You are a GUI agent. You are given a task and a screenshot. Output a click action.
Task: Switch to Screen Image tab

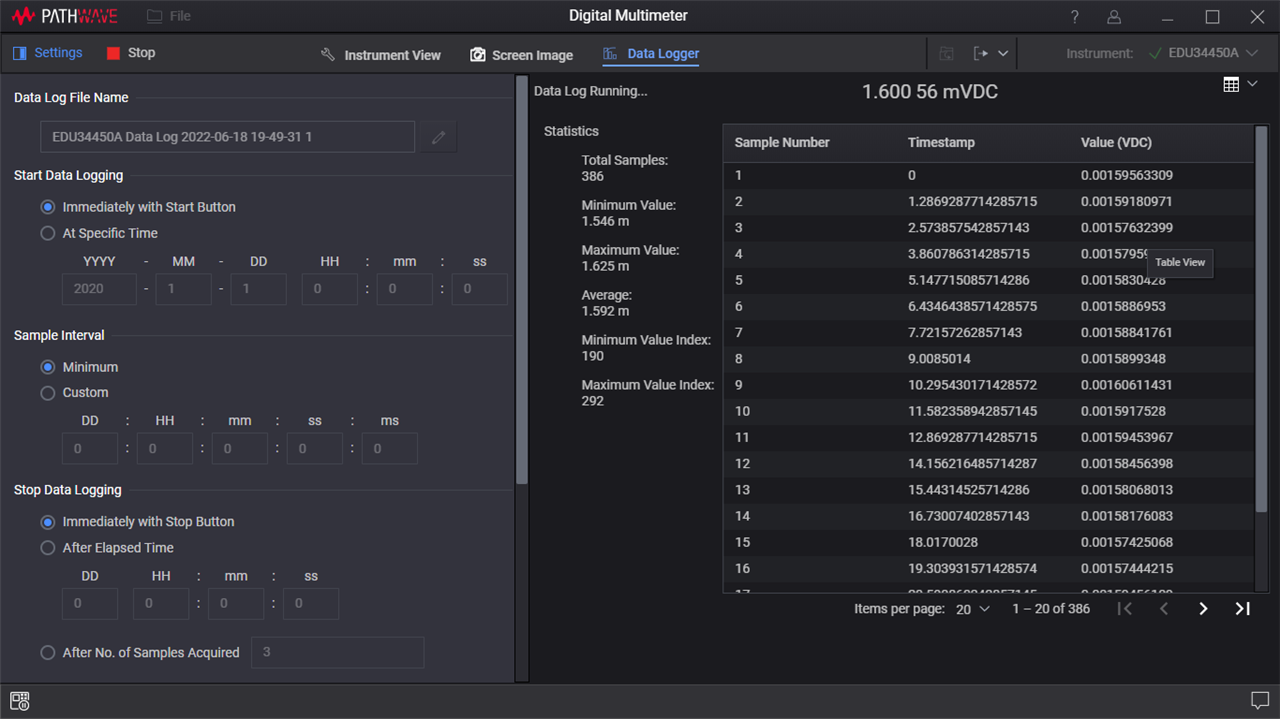(x=522, y=55)
